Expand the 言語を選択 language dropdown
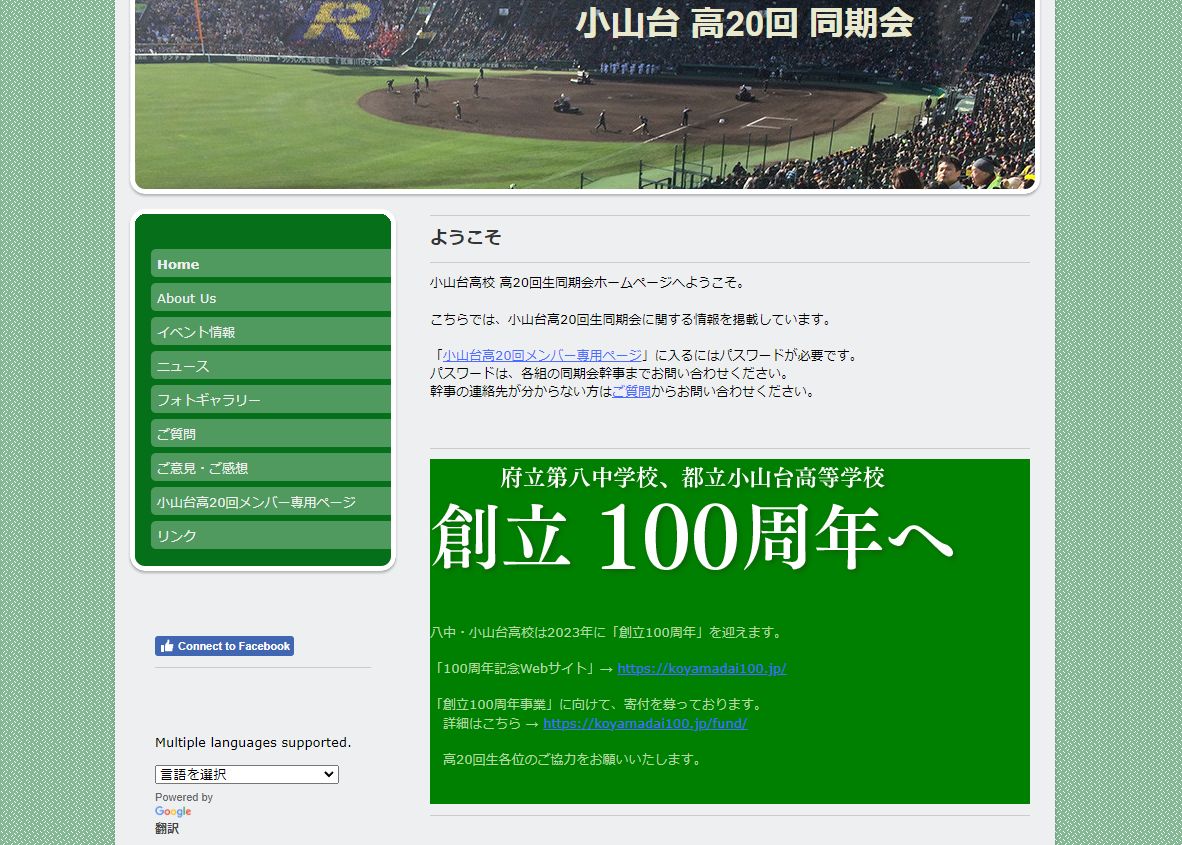Viewport: 1182px width, 845px height. (246, 775)
